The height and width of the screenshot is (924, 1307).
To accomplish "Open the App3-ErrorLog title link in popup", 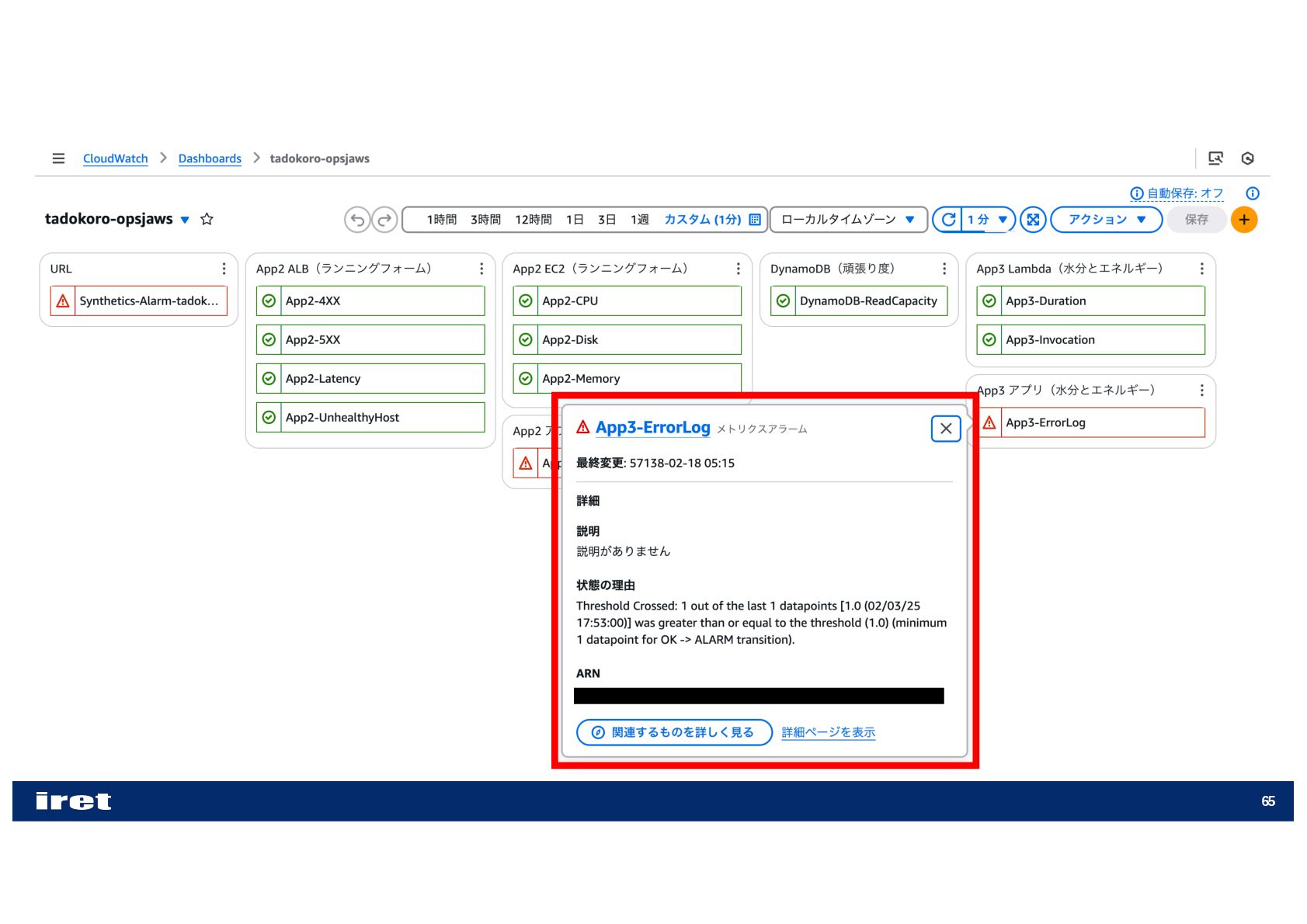I will point(652,427).
